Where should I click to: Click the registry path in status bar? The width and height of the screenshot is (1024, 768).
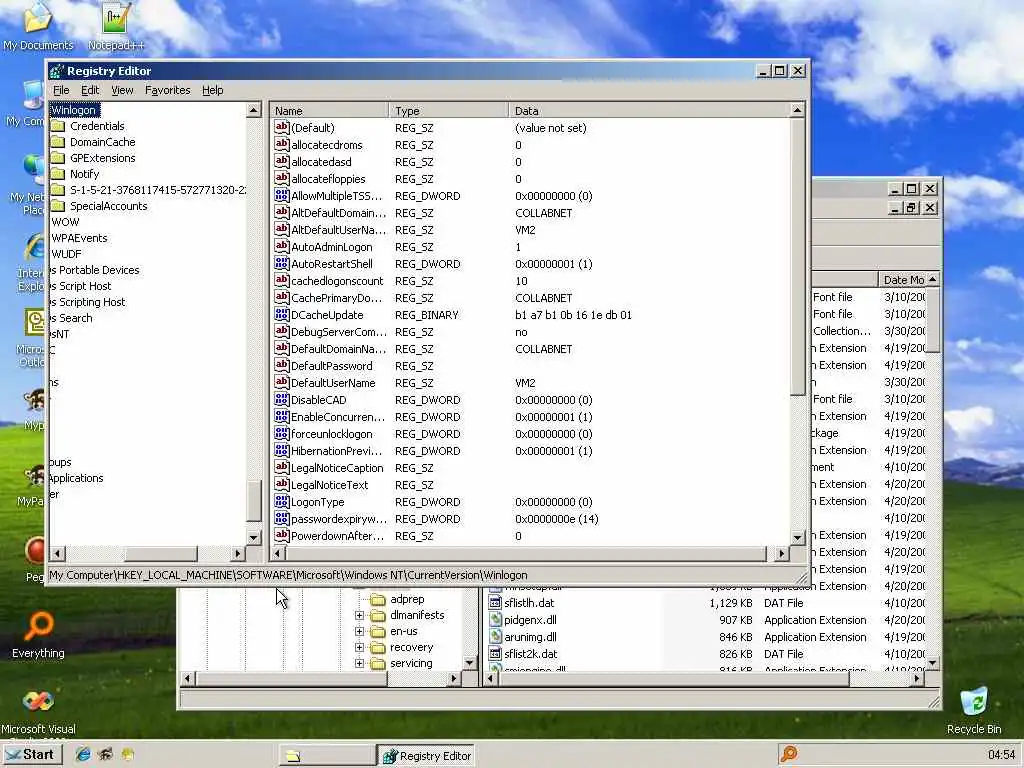coord(288,575)
